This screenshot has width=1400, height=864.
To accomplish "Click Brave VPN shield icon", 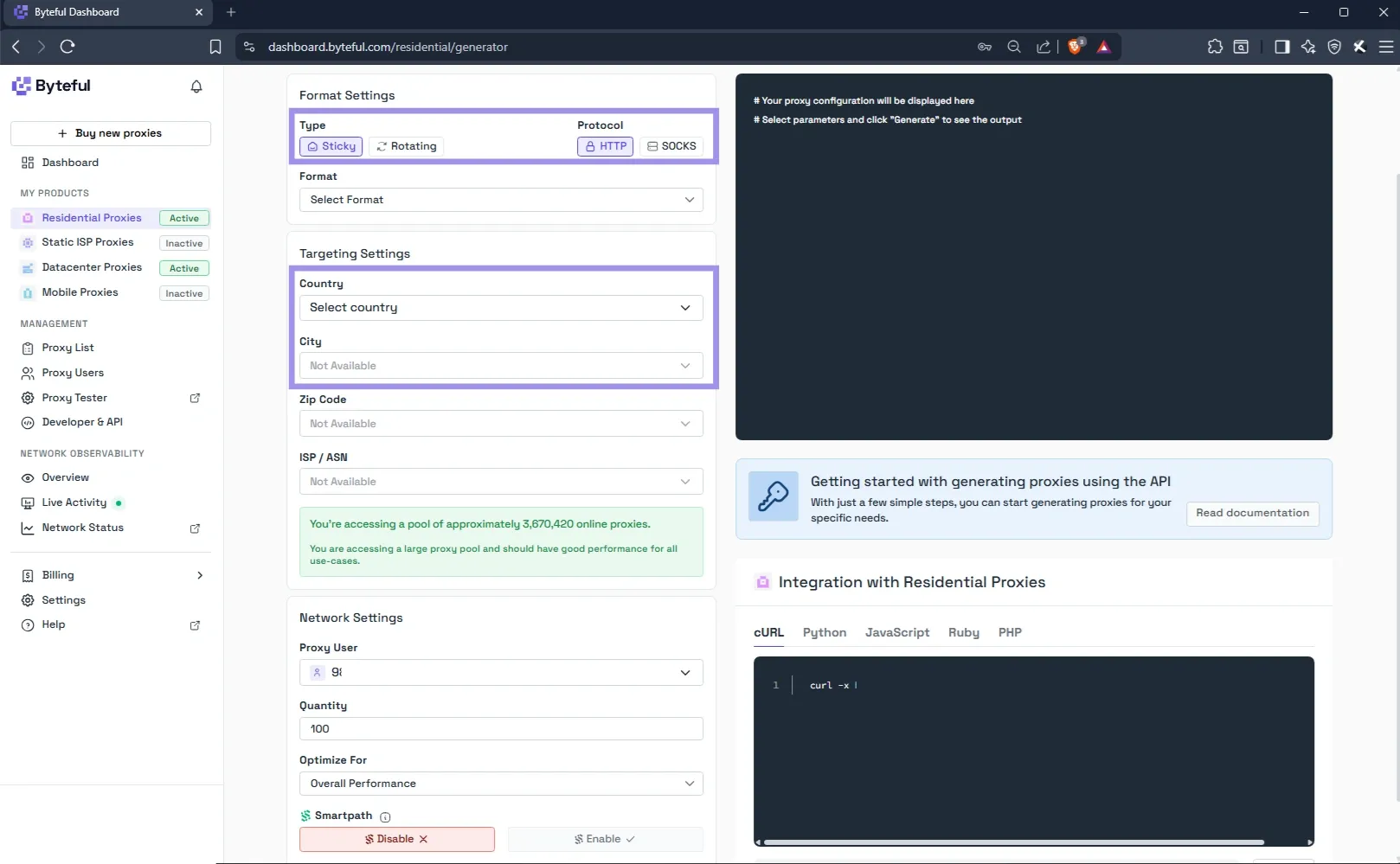I will pos(1334,47).
